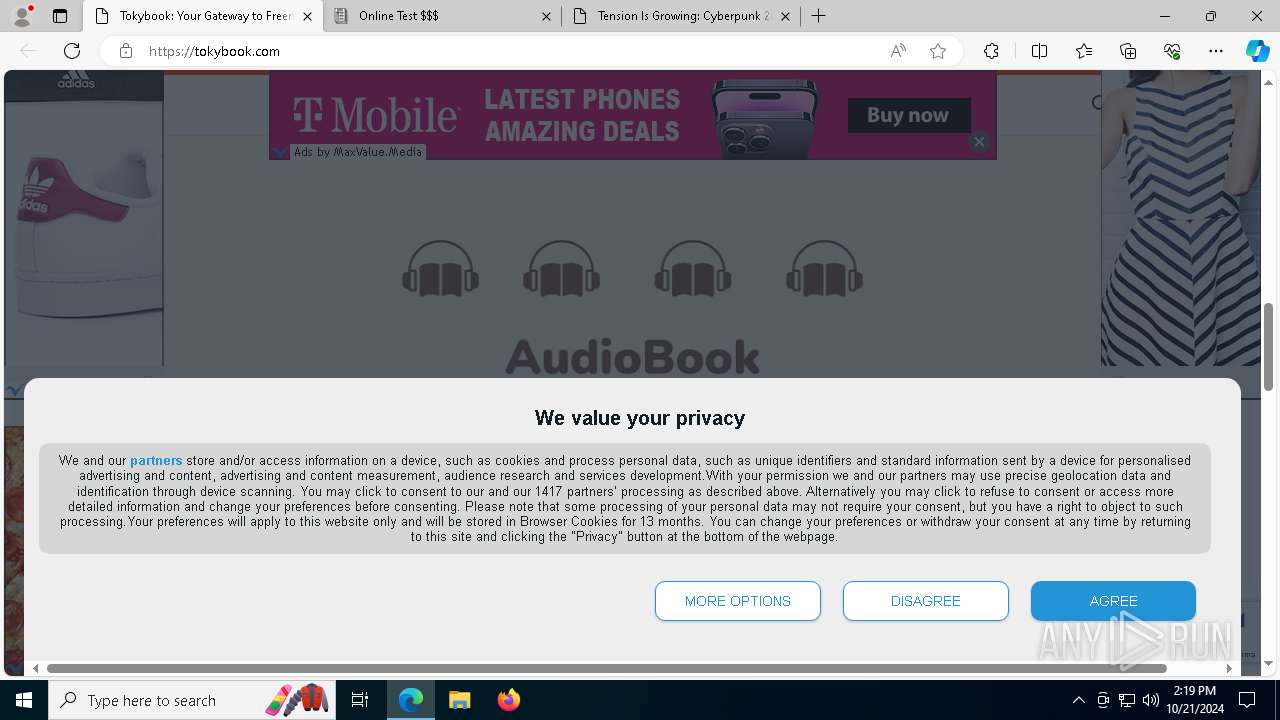Open the Windows Start menu
Screen dimensions: 1280x720
click(24, 700)
